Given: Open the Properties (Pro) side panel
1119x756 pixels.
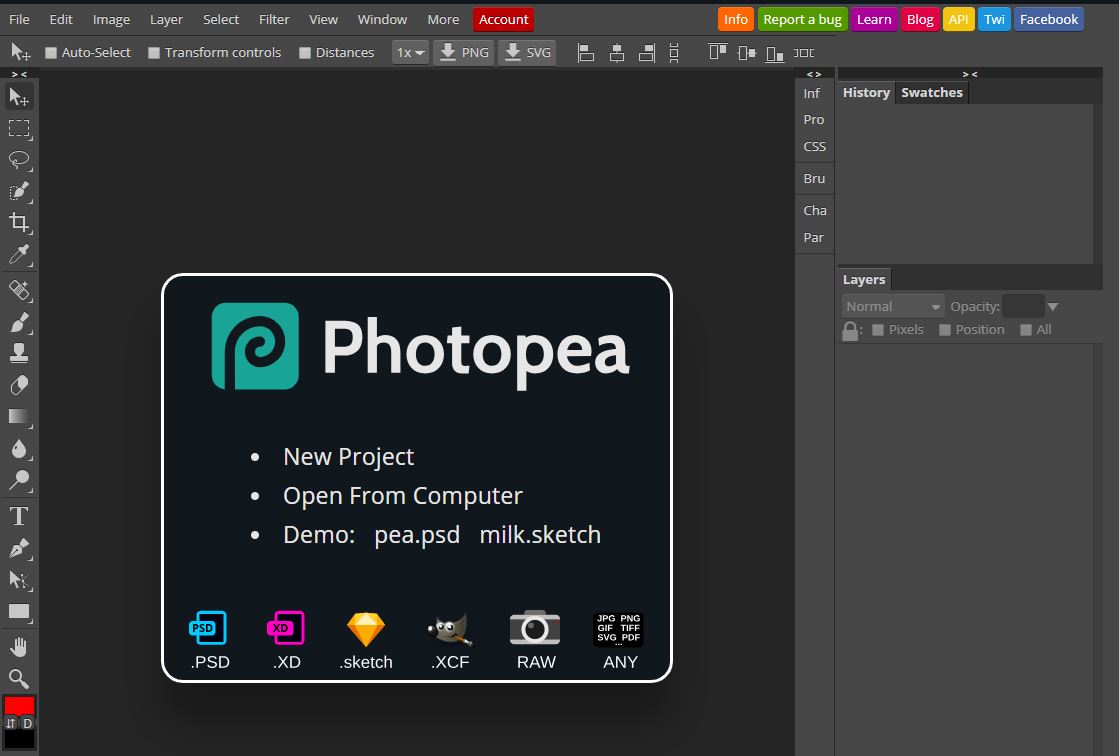Looking at the screenshot, I should [814, 120].
